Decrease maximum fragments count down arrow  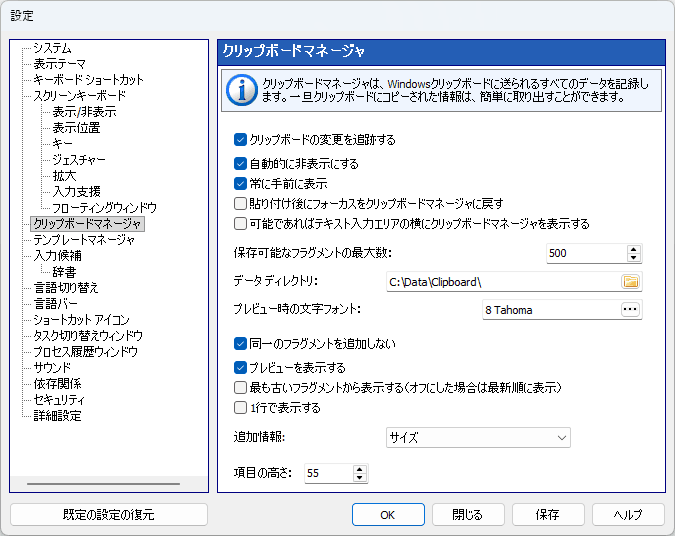click(x=634, y=257)
